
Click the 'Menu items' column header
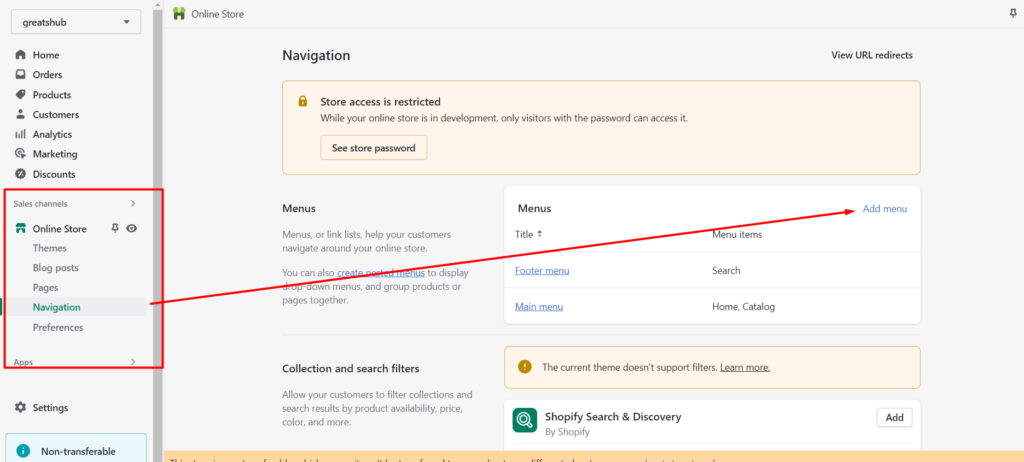coord(737,234)
